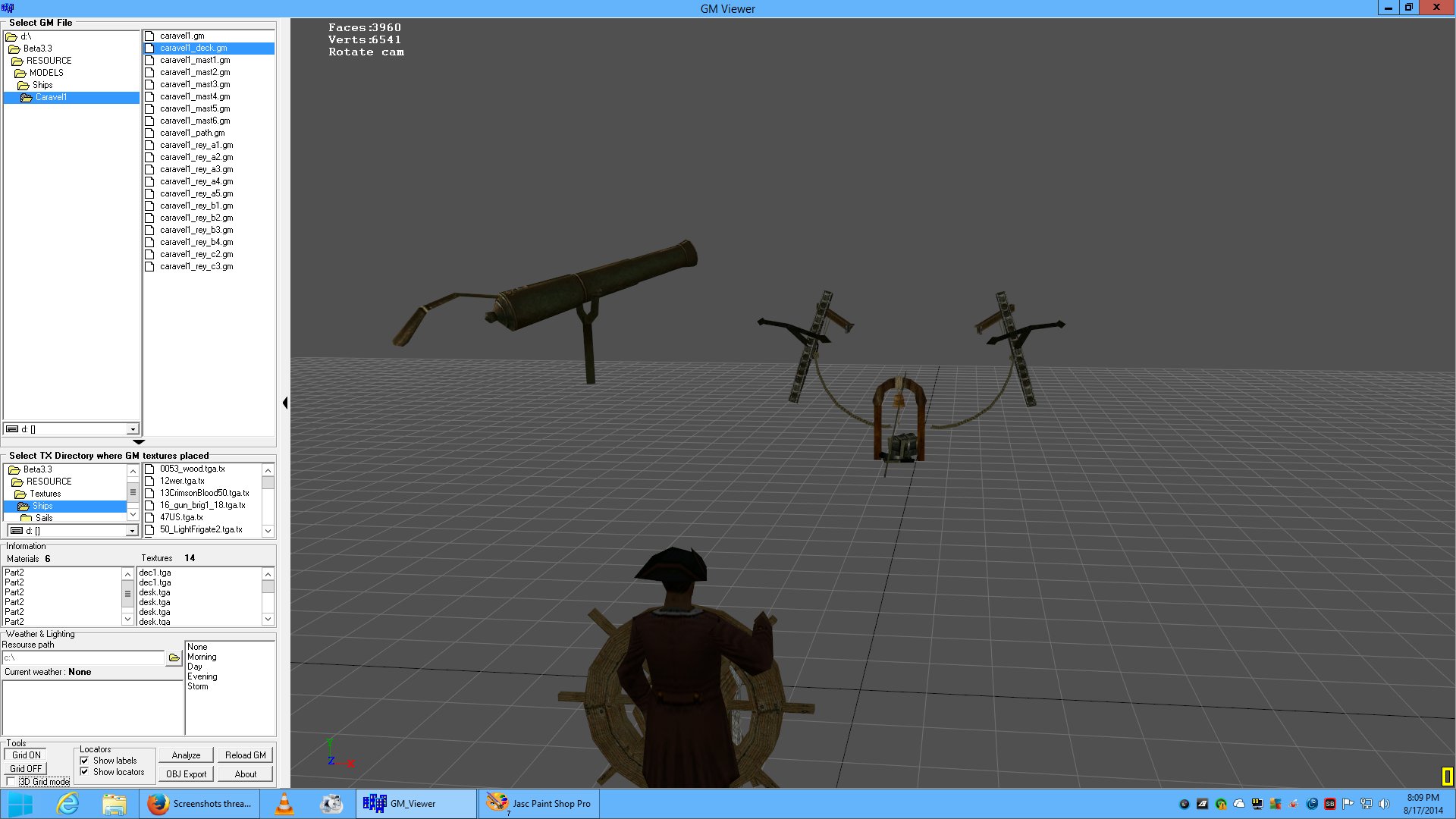Switch to the Firefox Screenshots thread window
Viewport: 1456px width, 819px height.
[x=199, y=804]
